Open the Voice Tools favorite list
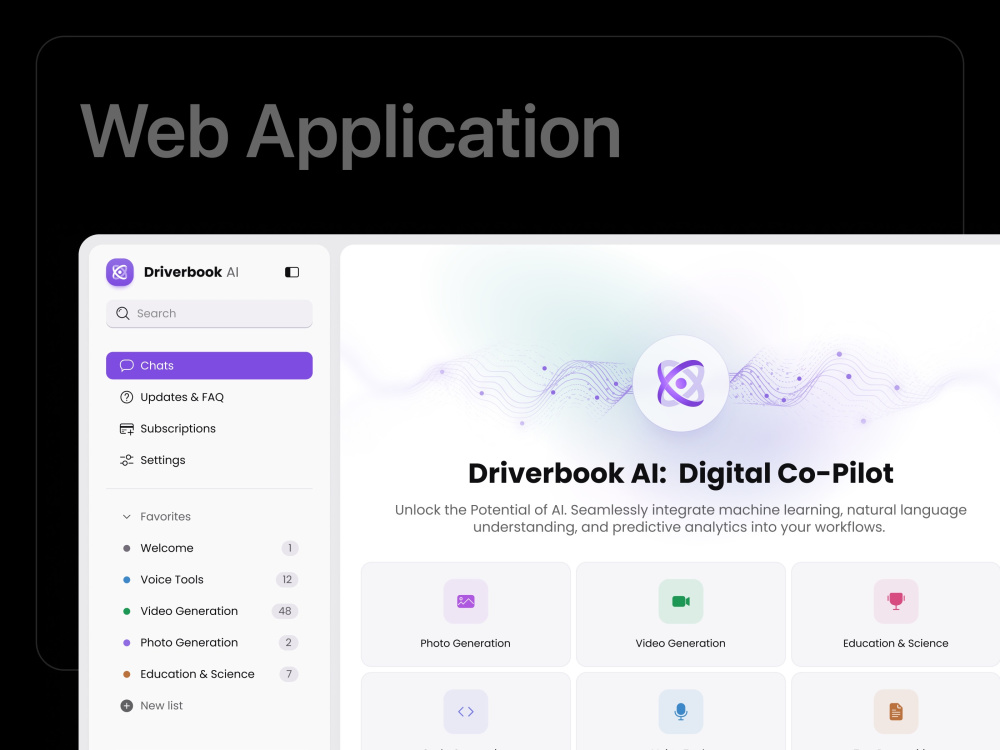This screenshot has height=750, width=1000. [x=172, y=579]
